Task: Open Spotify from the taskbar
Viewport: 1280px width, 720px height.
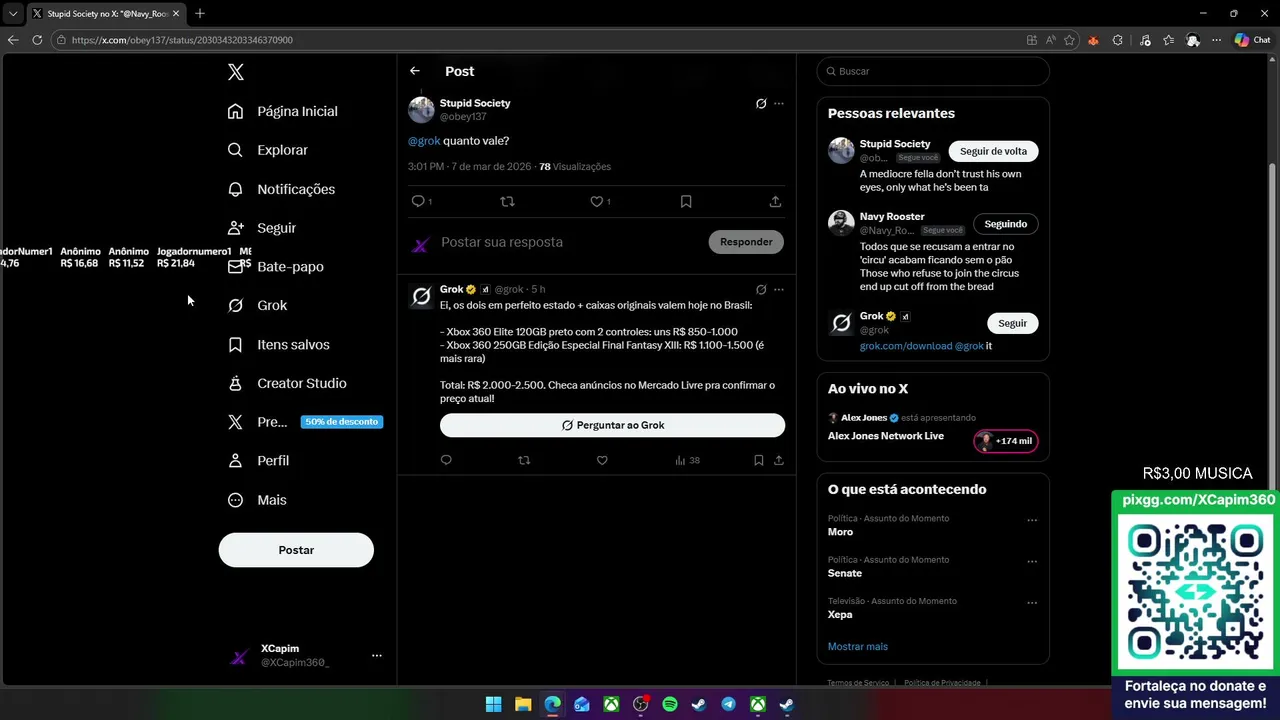Action: 670,704
